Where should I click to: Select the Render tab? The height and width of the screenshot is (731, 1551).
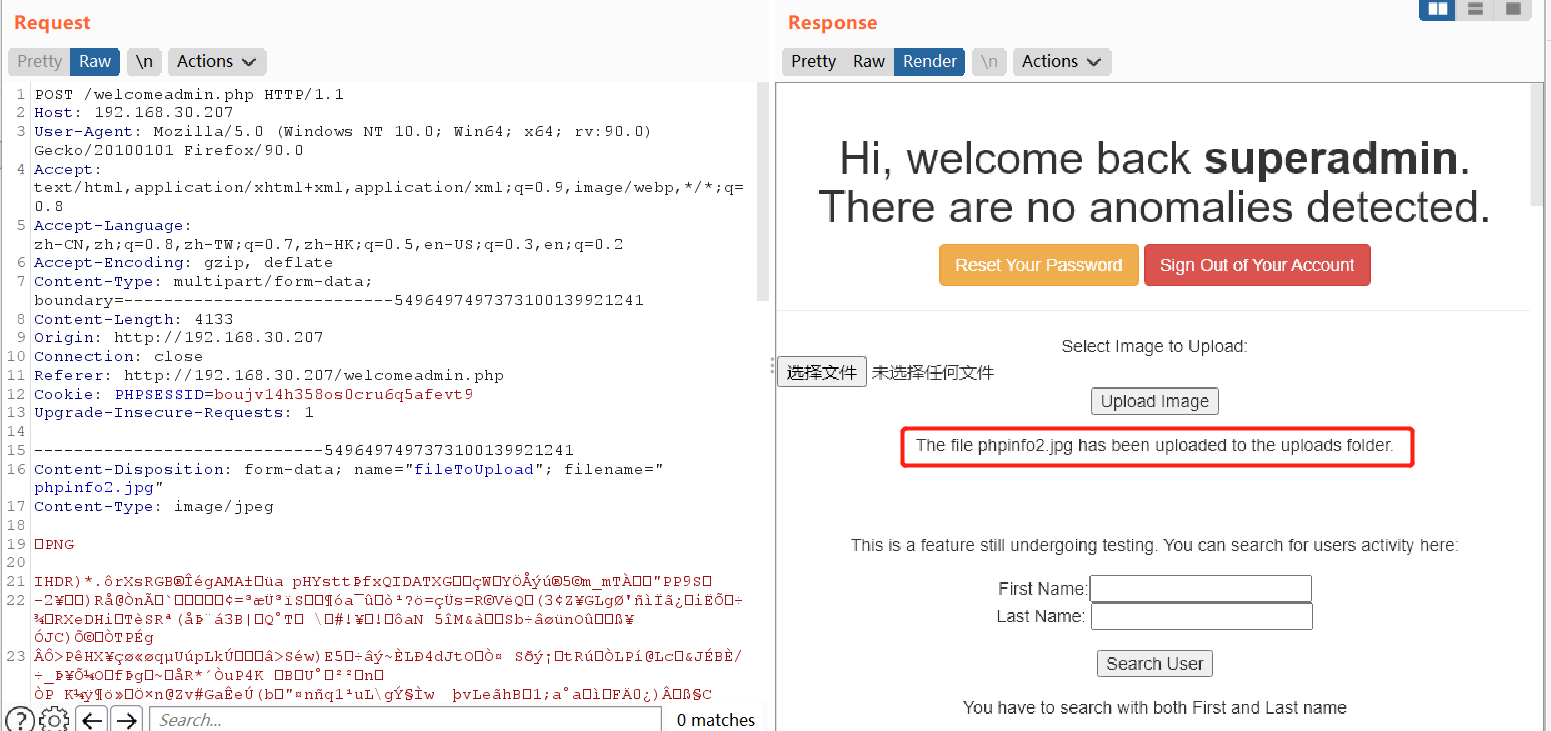(x=929, y=61)
